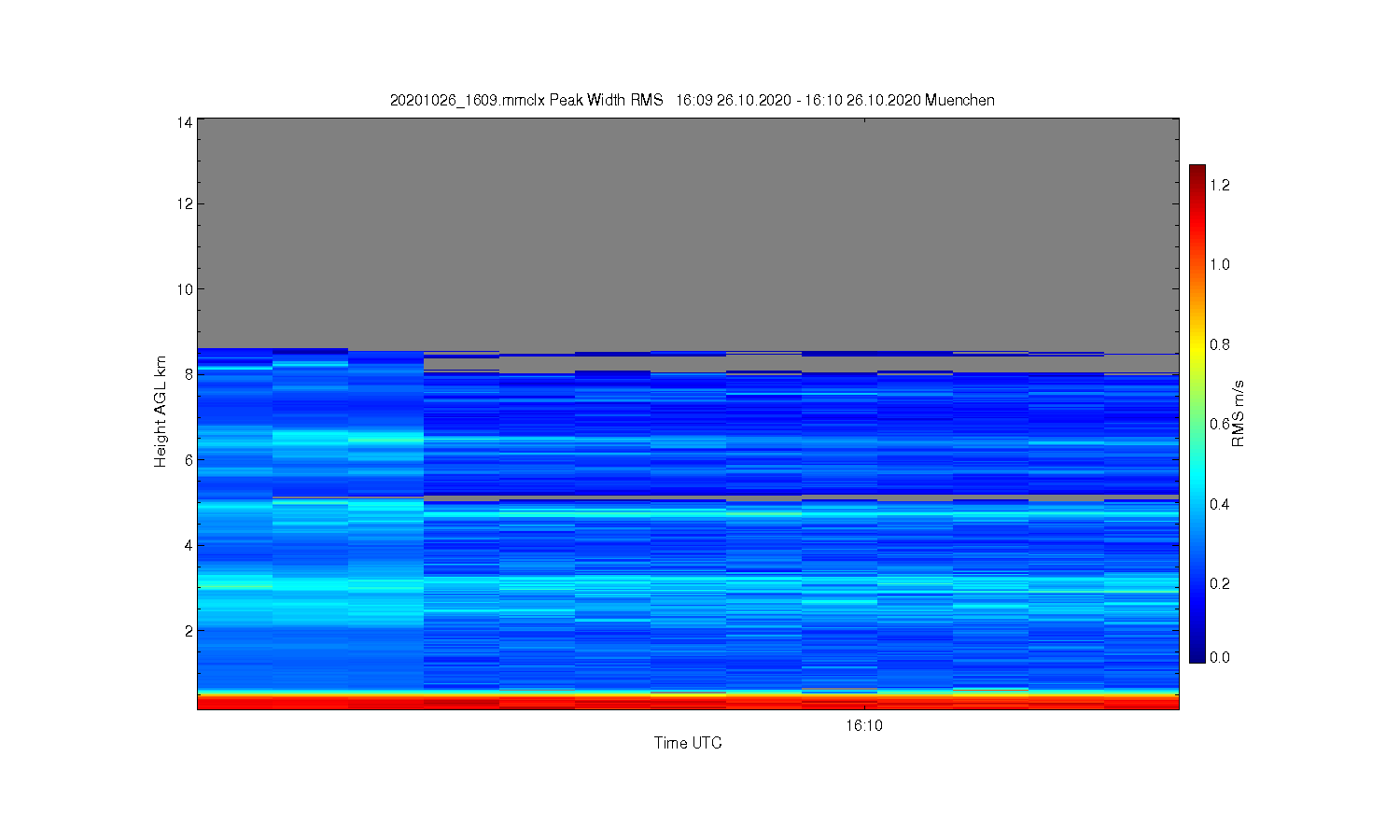Click the RMS m/s colorbar label

pyautogui.click(x=1239, y=413)
